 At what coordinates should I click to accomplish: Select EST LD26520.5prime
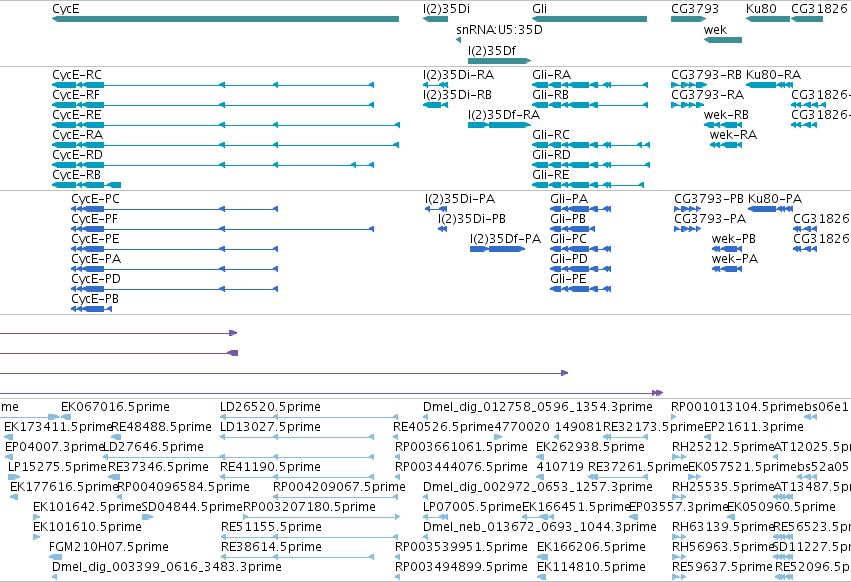(x=309, y=417)
